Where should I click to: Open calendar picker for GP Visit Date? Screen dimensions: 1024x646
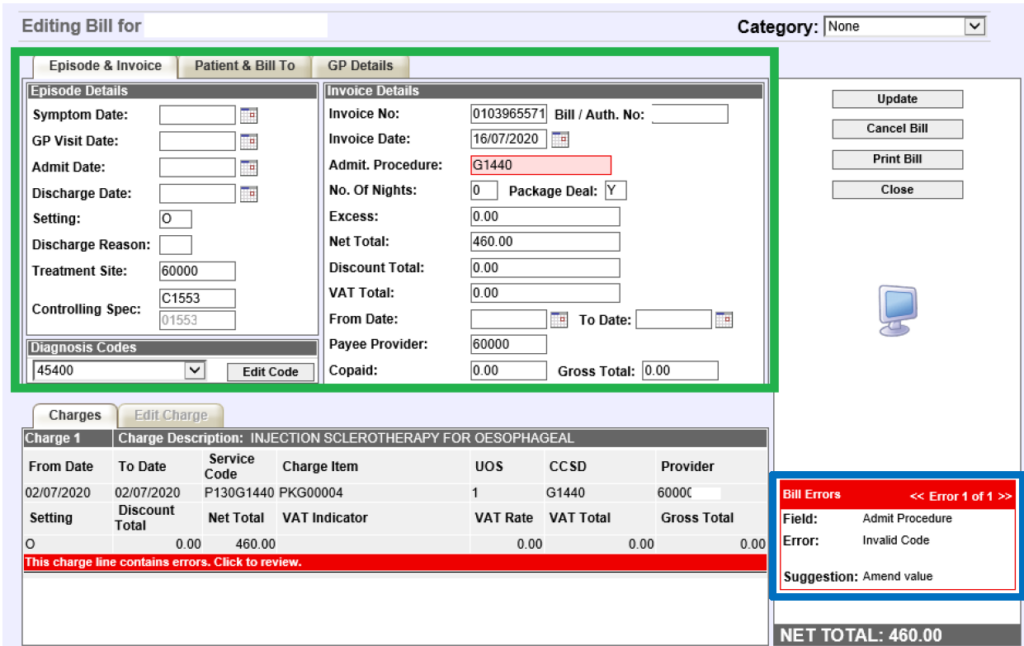pos(249,142)
